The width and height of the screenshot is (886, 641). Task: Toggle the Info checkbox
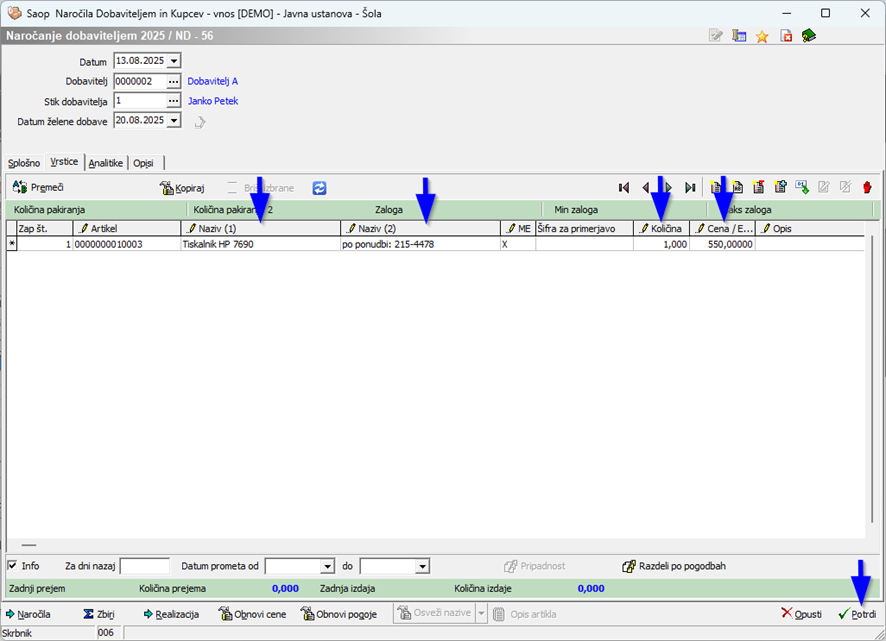(12, 565)
